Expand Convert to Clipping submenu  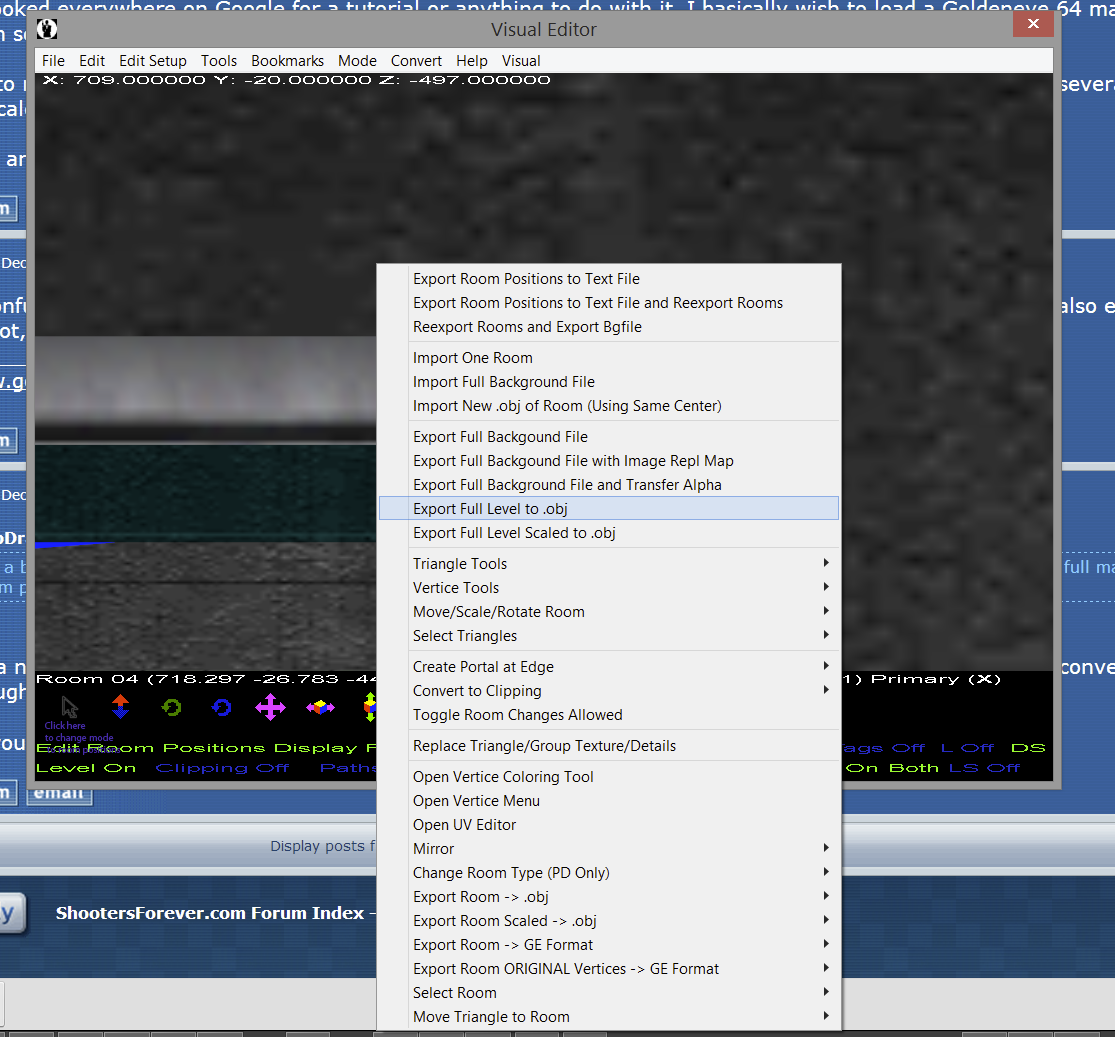[609, 691]
